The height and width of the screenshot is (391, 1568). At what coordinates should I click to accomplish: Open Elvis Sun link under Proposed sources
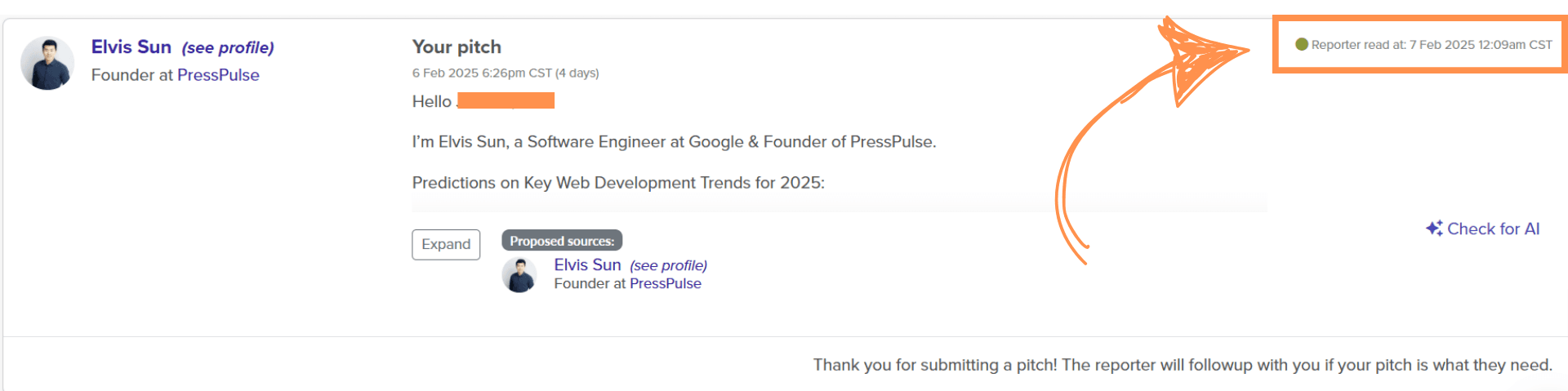coord(587,264)
